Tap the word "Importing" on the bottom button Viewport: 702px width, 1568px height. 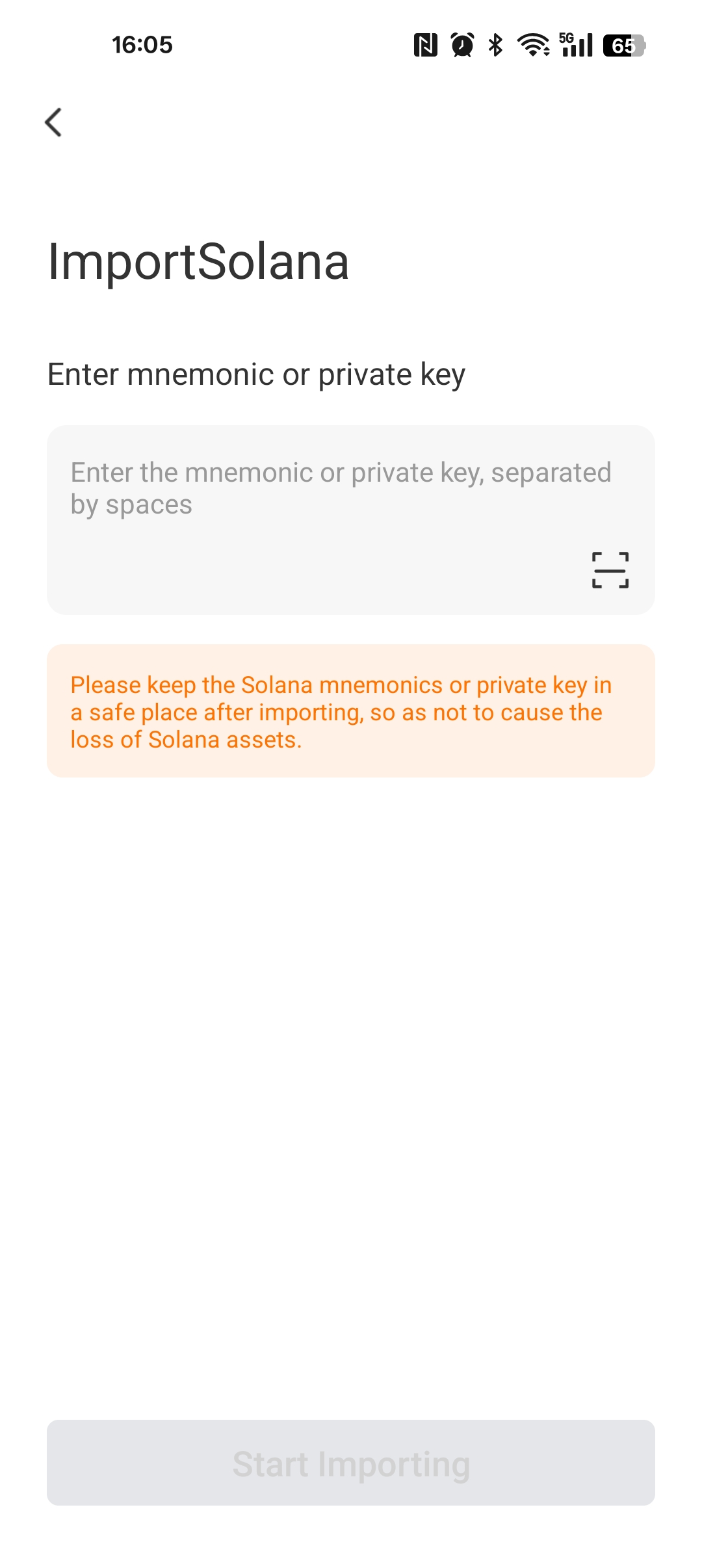(393, 1464)
